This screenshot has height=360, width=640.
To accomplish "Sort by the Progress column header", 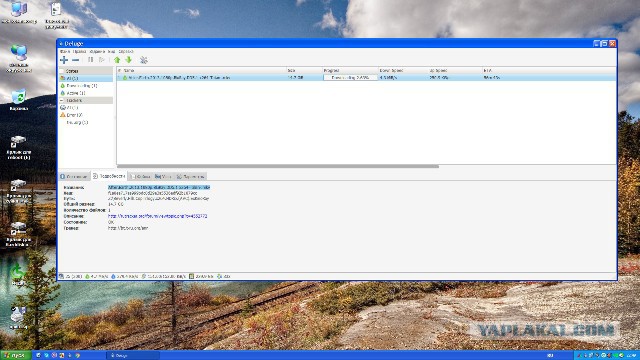I will click(x=350, y=71).
